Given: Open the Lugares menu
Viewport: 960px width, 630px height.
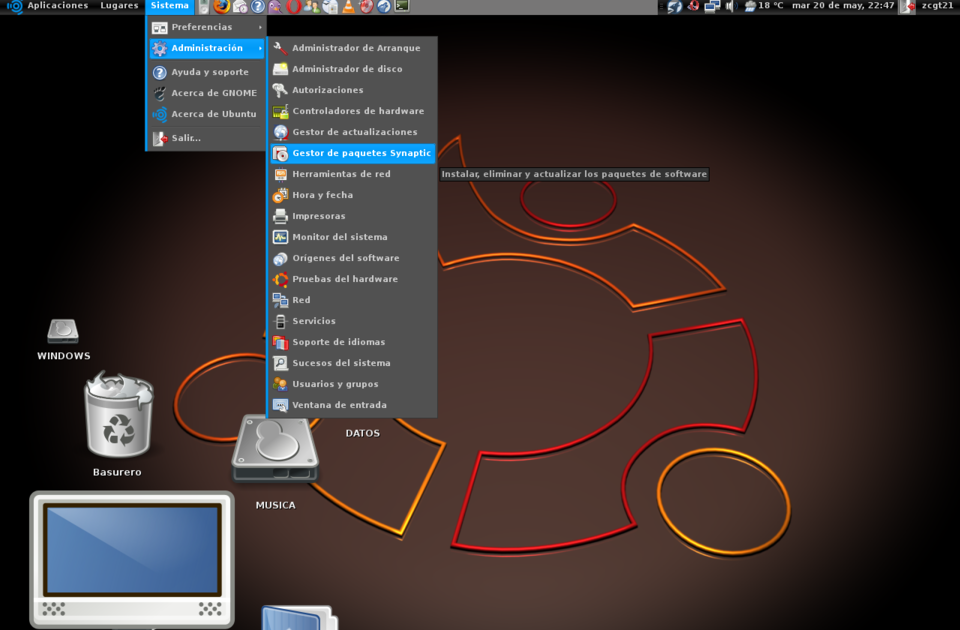Looking at the screenshot, I should click(119, 5).
